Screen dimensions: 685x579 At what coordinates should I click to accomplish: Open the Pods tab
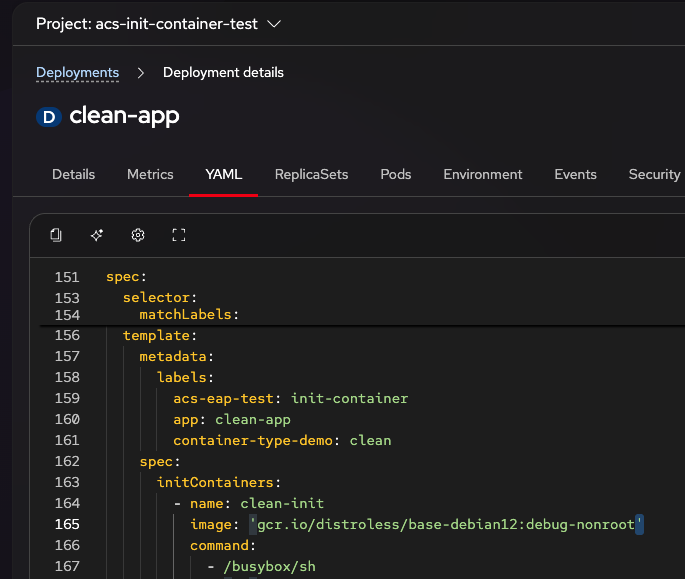click(396, 174)
